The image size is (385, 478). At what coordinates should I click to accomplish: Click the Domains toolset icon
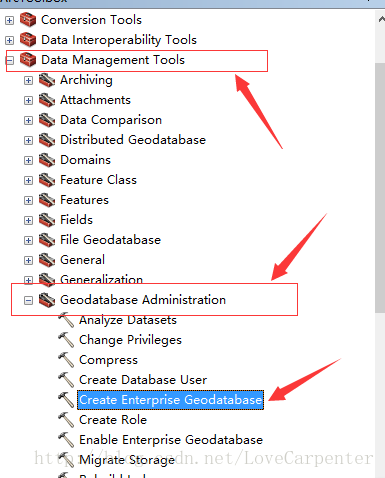coord(47,160)
